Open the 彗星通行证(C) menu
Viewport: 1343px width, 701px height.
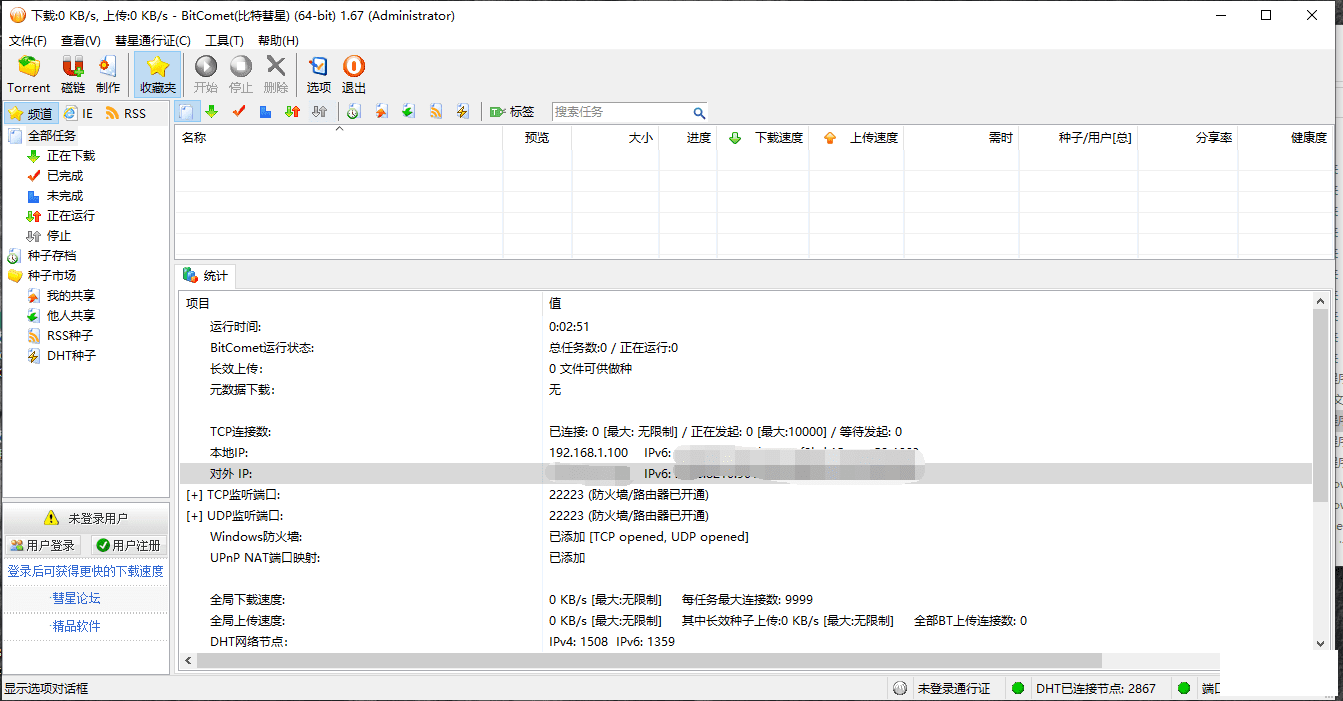tap(153, 41)
